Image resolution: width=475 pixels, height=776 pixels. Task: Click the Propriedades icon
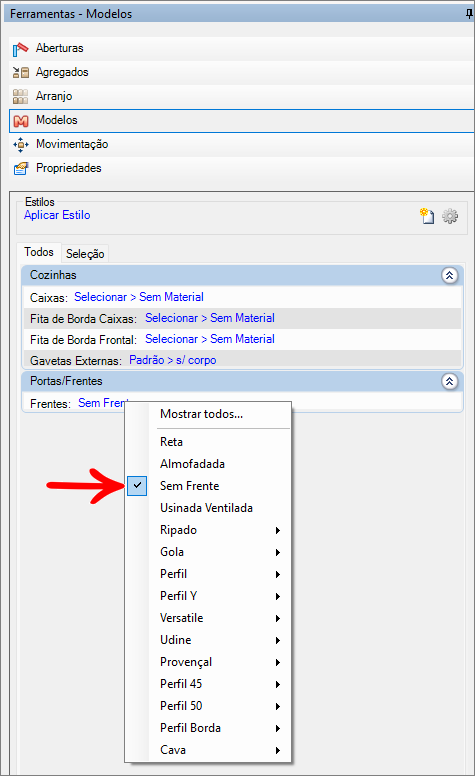[21, 168]
